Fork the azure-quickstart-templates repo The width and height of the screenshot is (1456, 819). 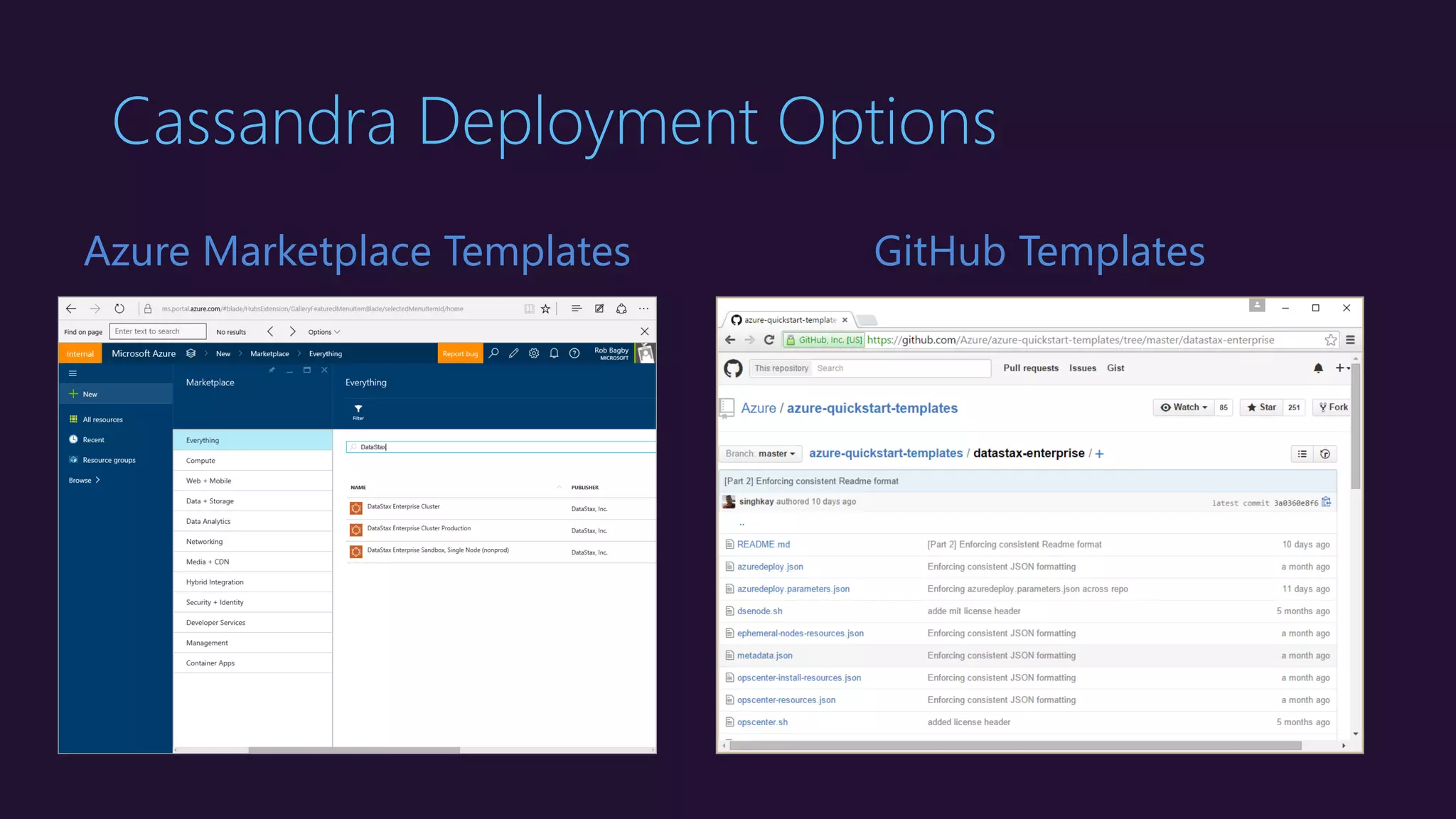pyautogui.click(x=1333, y=407)
